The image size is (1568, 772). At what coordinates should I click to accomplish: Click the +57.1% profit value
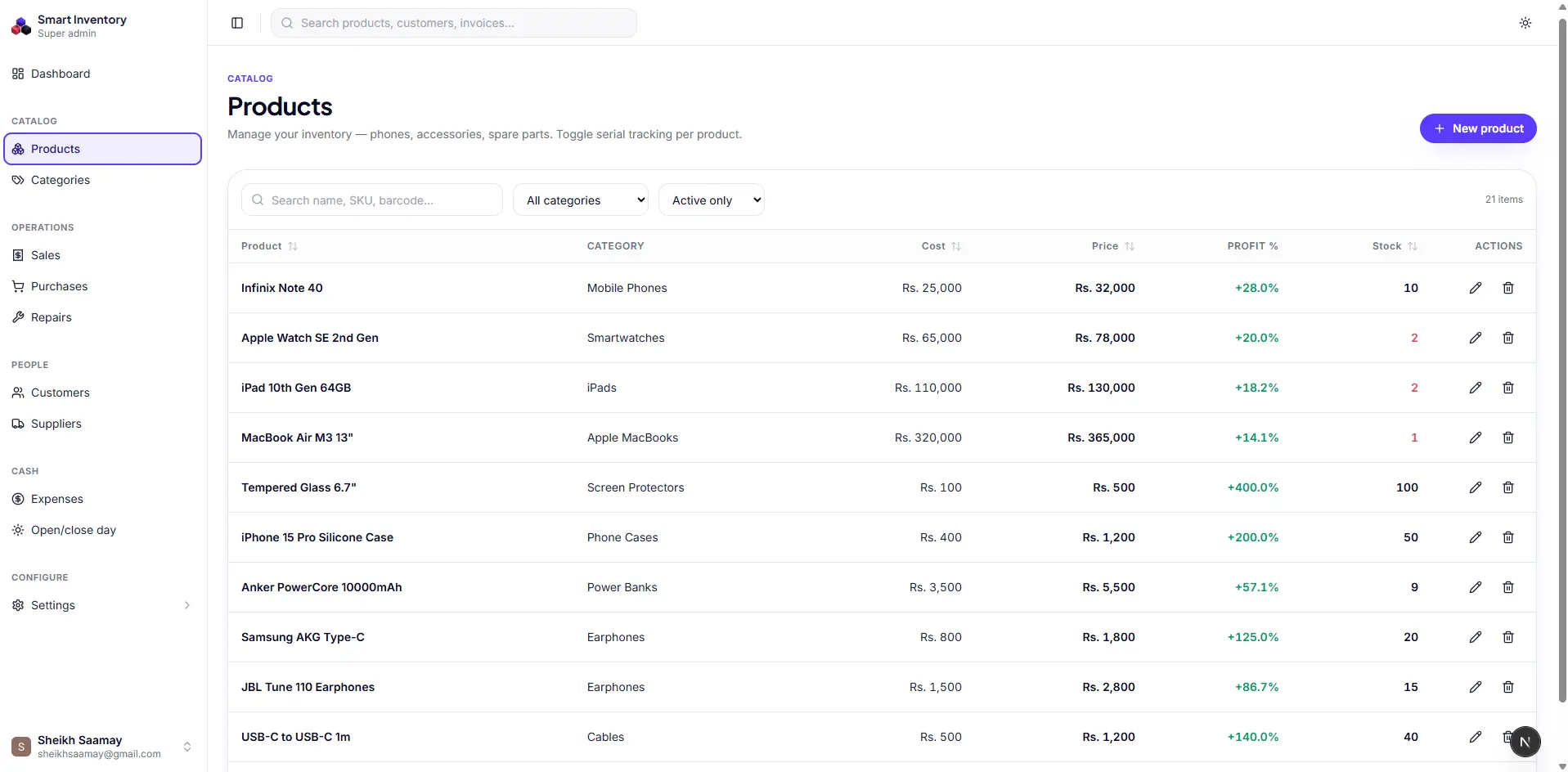[x=1257, y=587]
